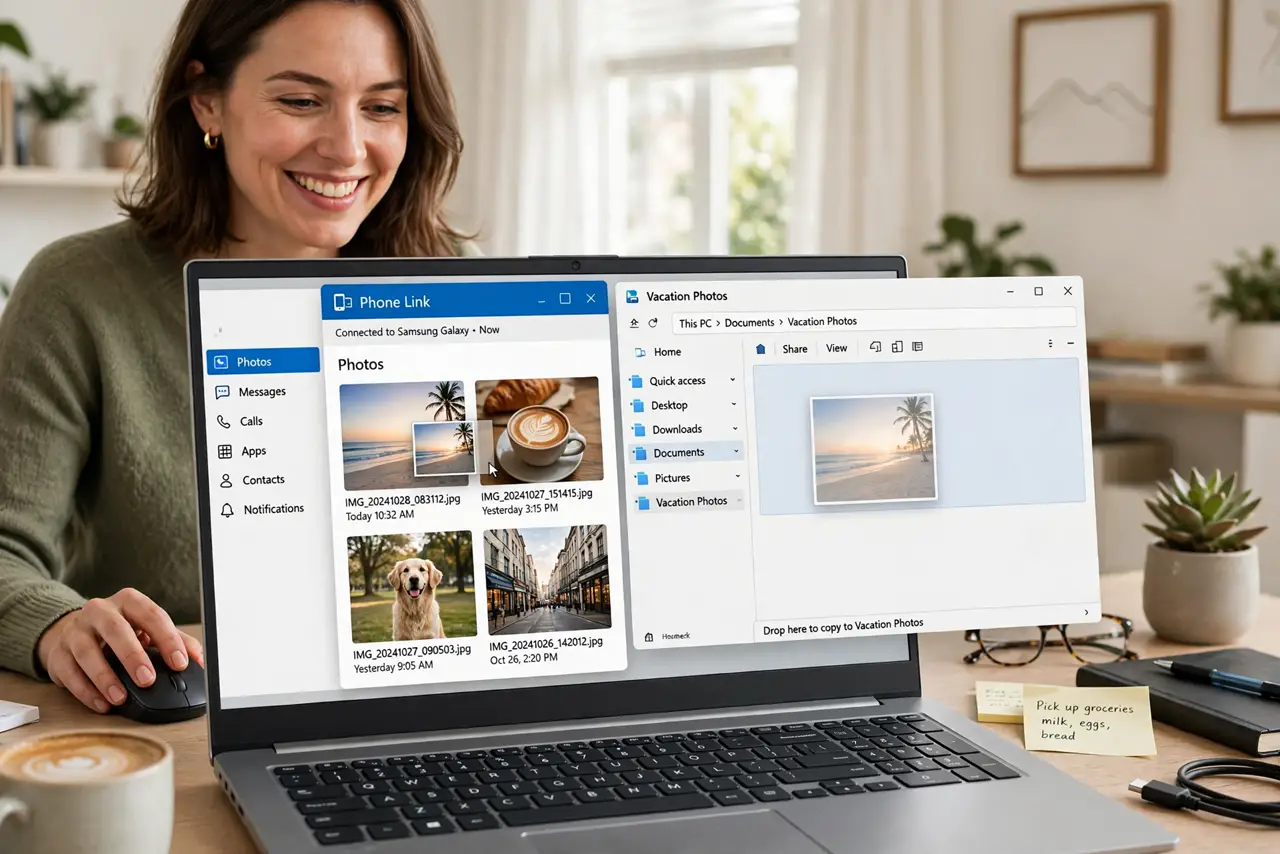Select the Photos tab in Phone Link sidebar

[x=263, y=362]
